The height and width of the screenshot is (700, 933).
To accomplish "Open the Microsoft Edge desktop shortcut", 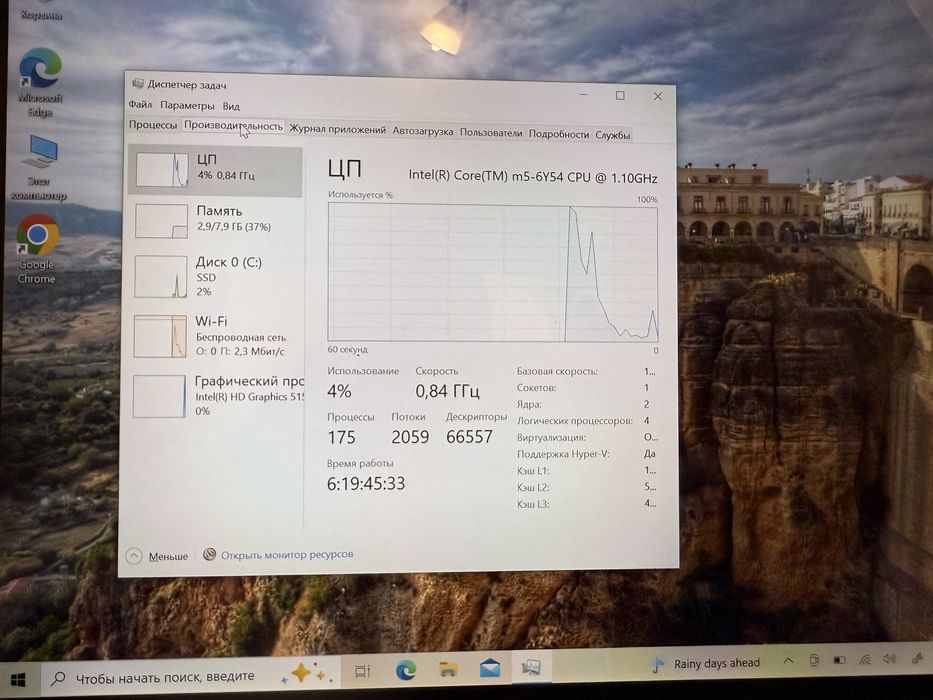I will coord(40,82).
